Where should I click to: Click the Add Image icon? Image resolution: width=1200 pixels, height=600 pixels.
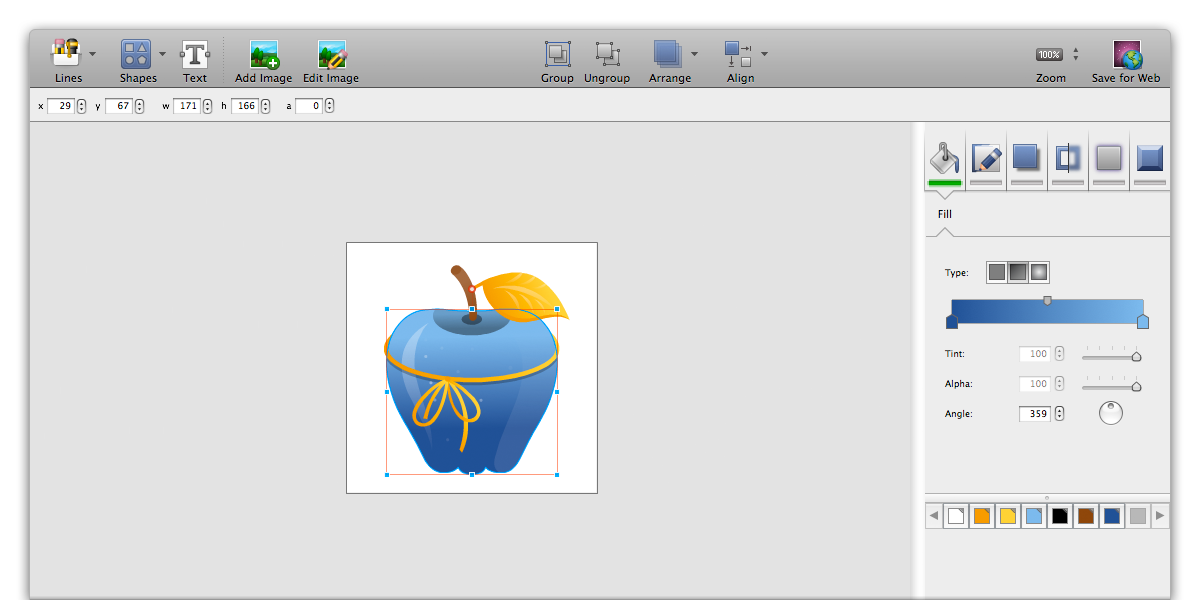[264, 54]
